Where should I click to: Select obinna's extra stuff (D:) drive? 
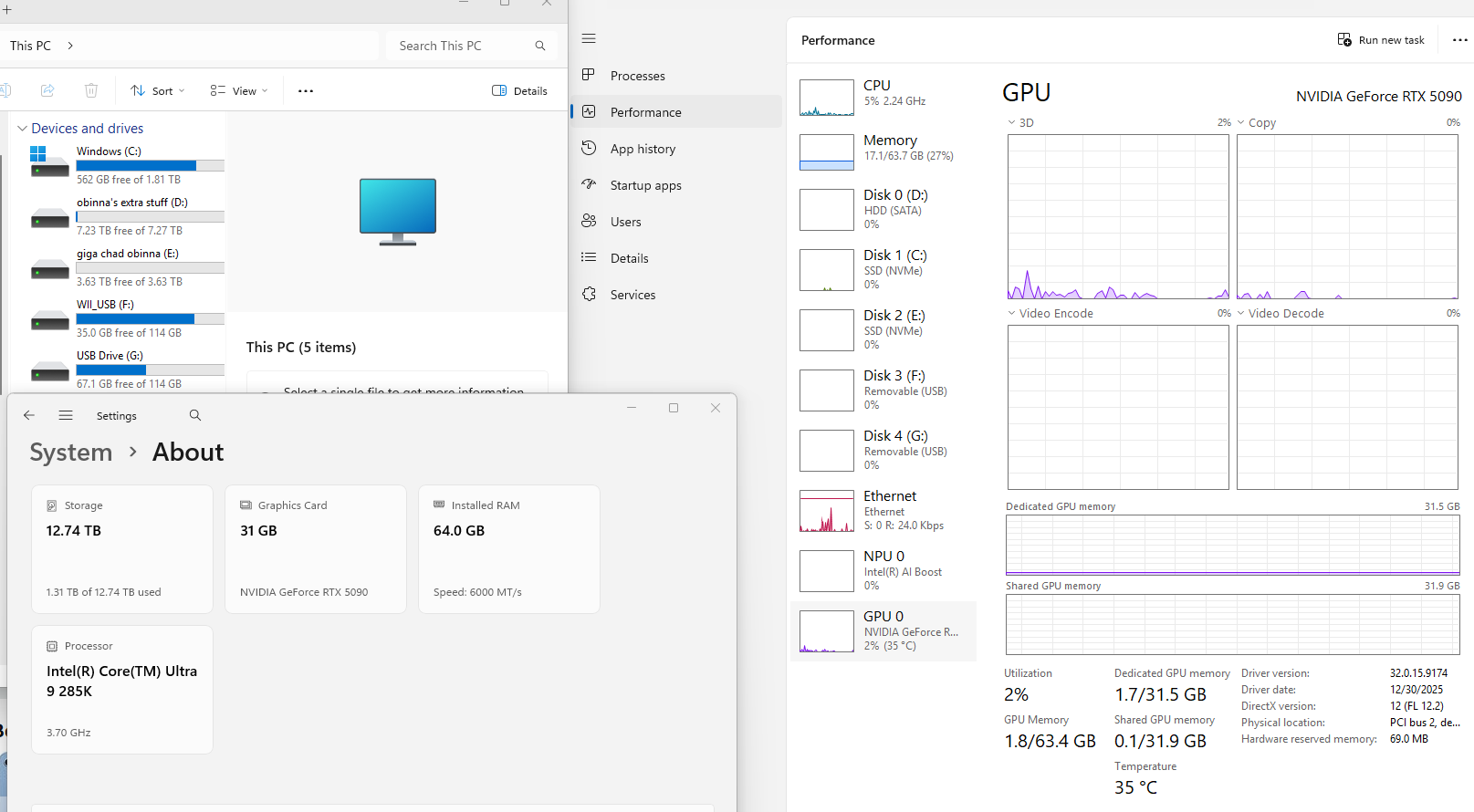click(x=126, y=216)
